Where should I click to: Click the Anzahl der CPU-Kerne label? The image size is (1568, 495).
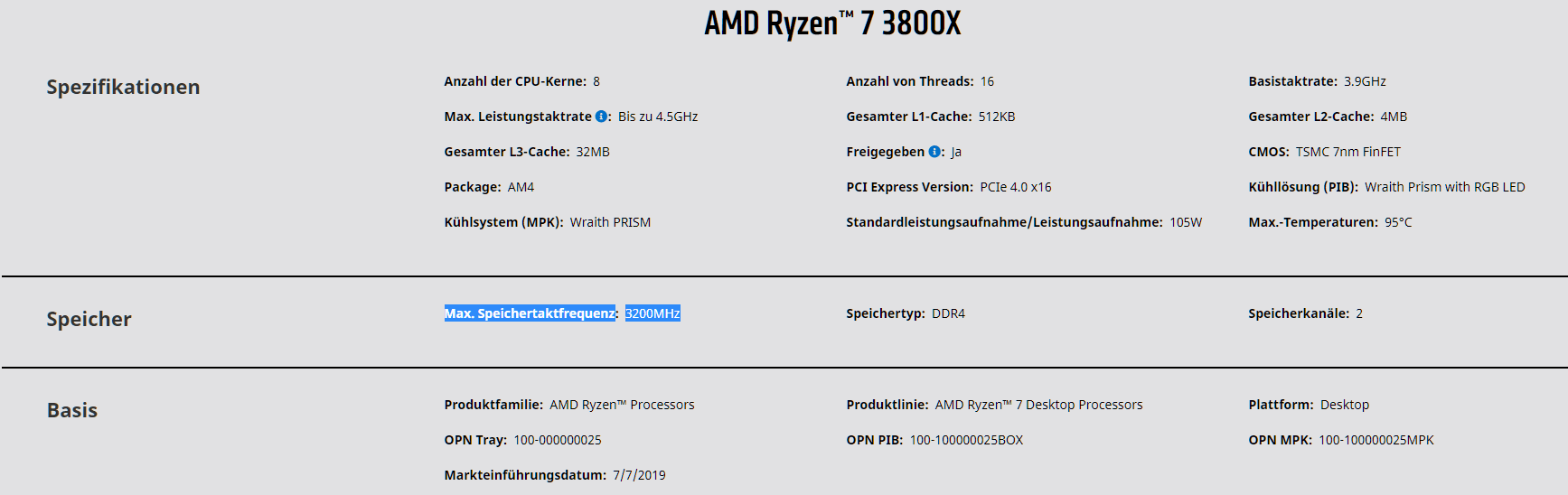[515, 81]
